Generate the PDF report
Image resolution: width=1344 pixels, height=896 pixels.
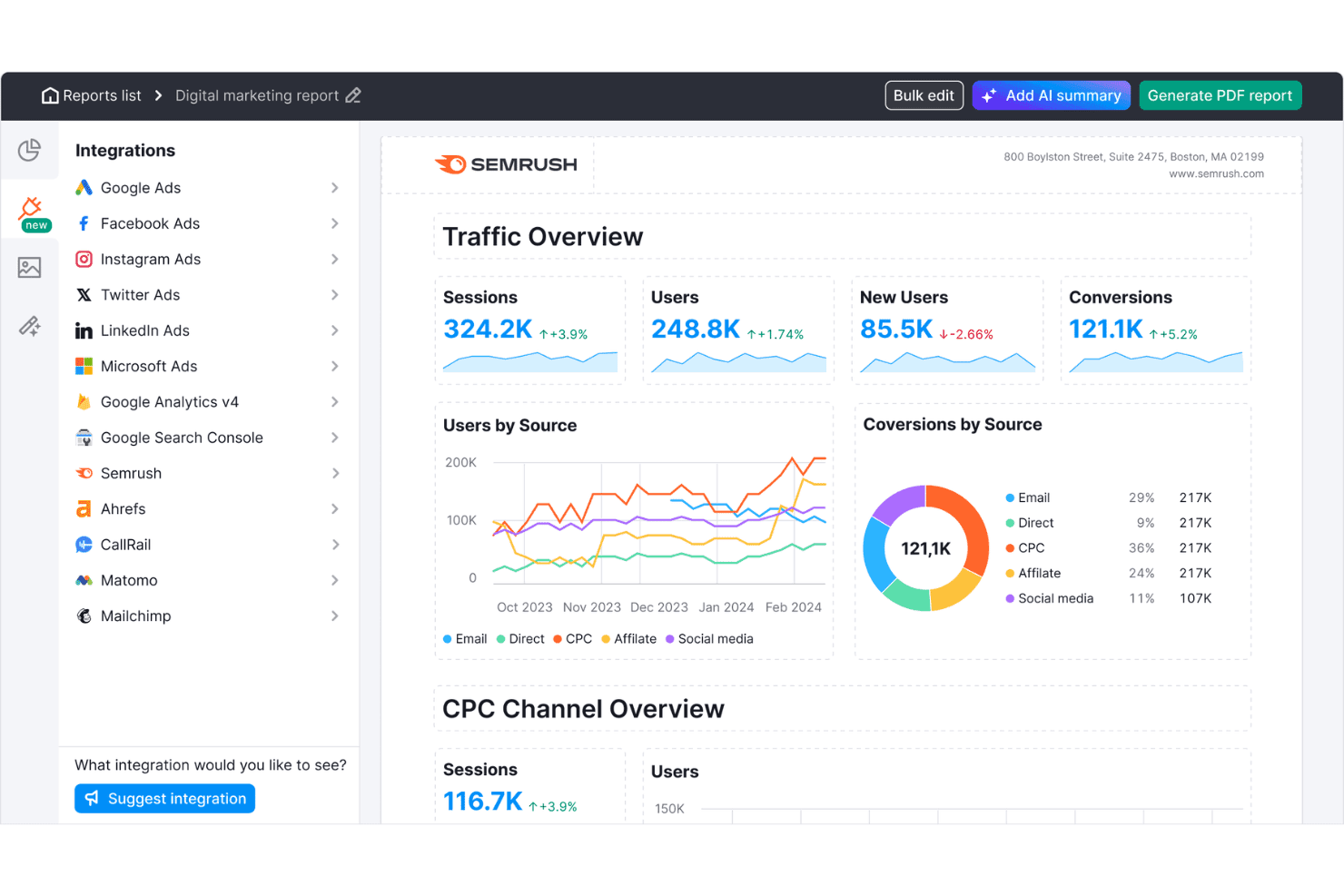point(1220,95)
